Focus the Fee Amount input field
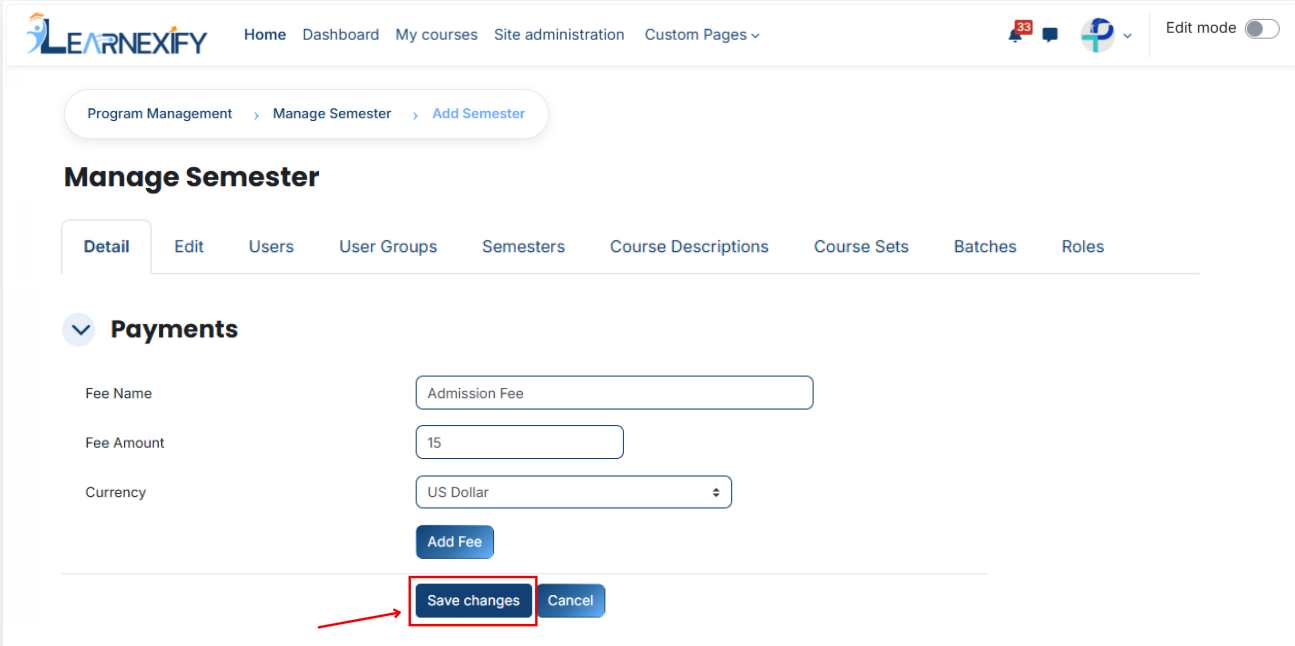1295x646 pixels. click(519, 442)
